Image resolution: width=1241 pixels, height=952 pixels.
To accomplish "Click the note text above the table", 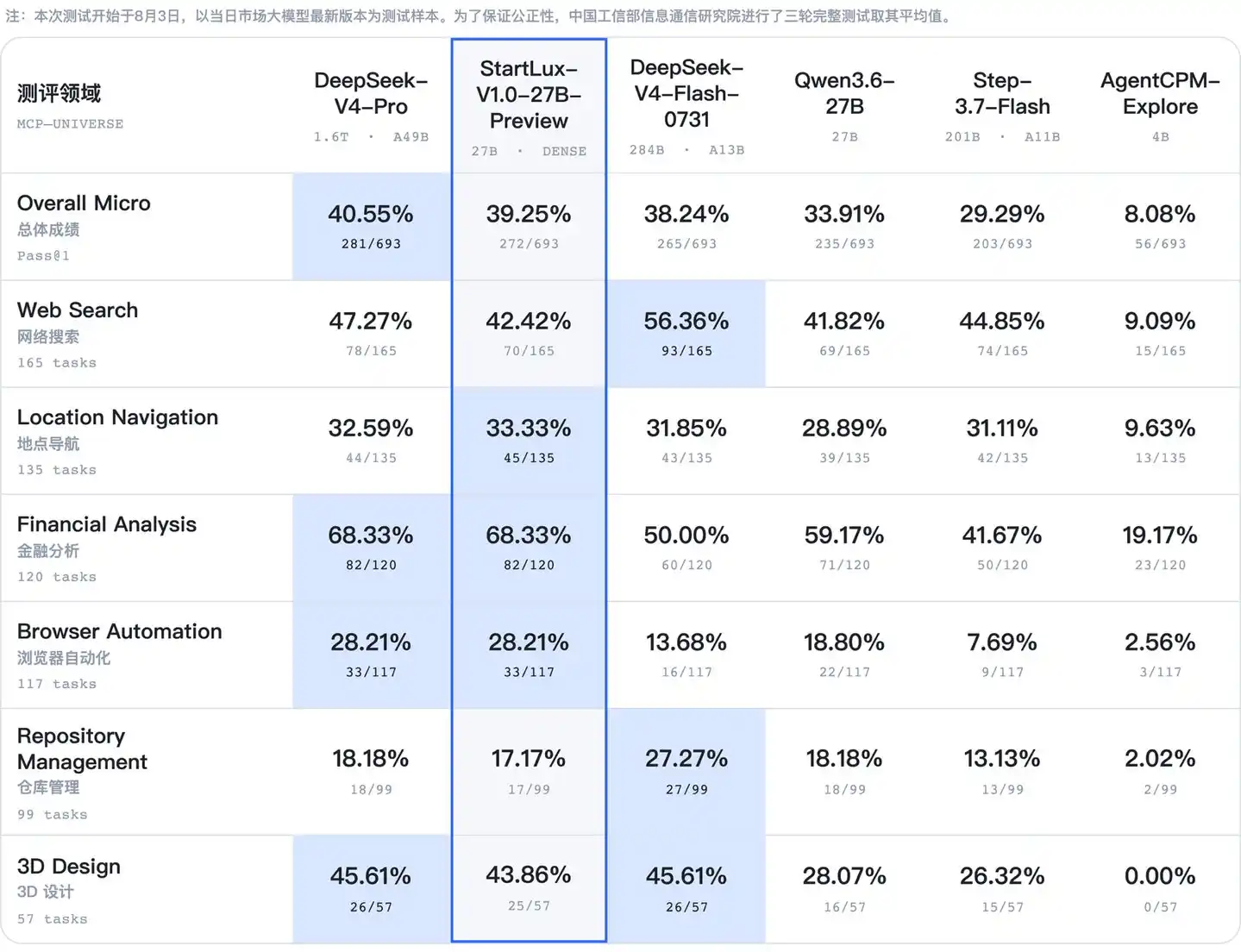I will 479,16.
